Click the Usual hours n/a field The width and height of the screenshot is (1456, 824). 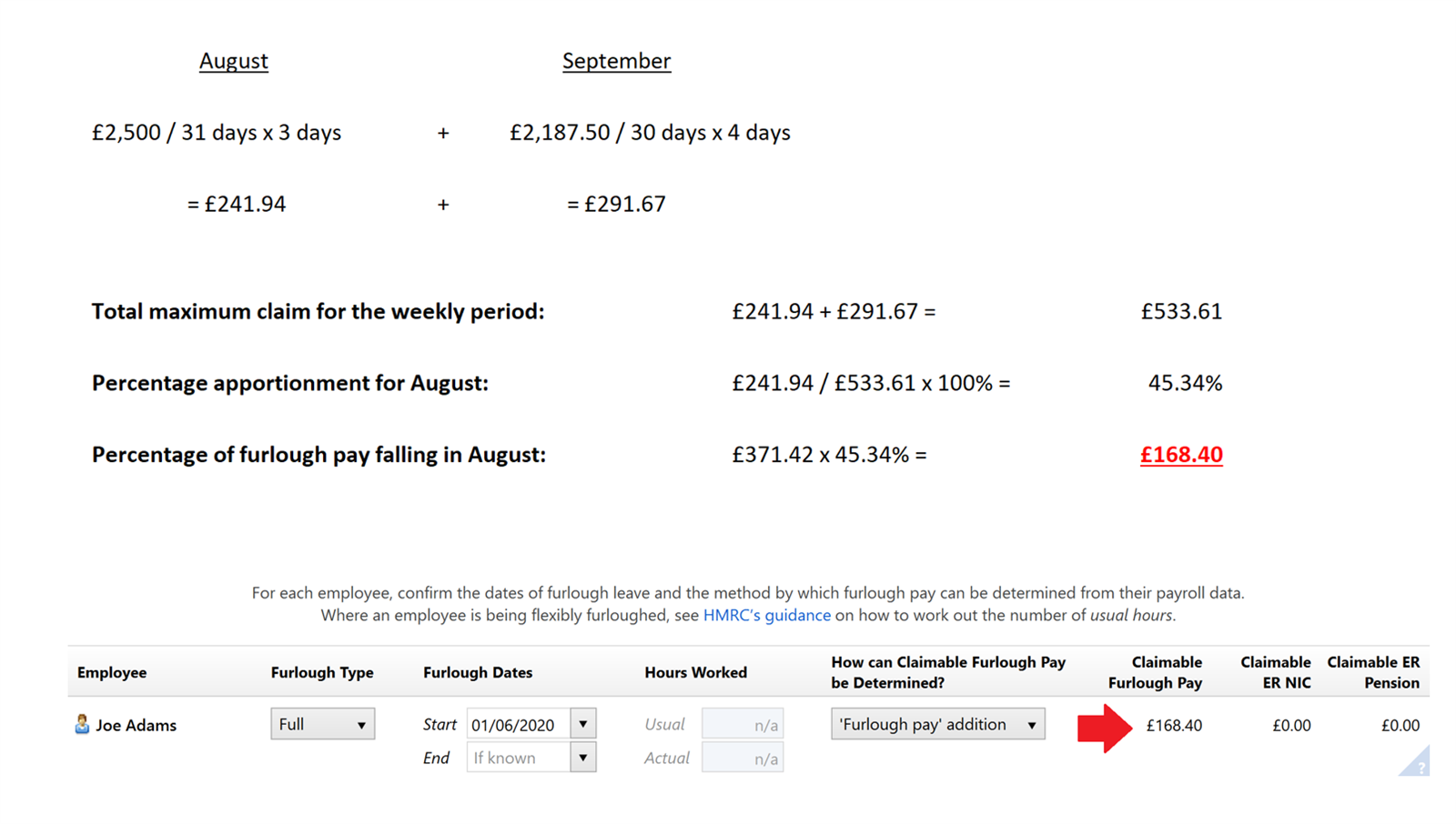click(x=743, y=724)
